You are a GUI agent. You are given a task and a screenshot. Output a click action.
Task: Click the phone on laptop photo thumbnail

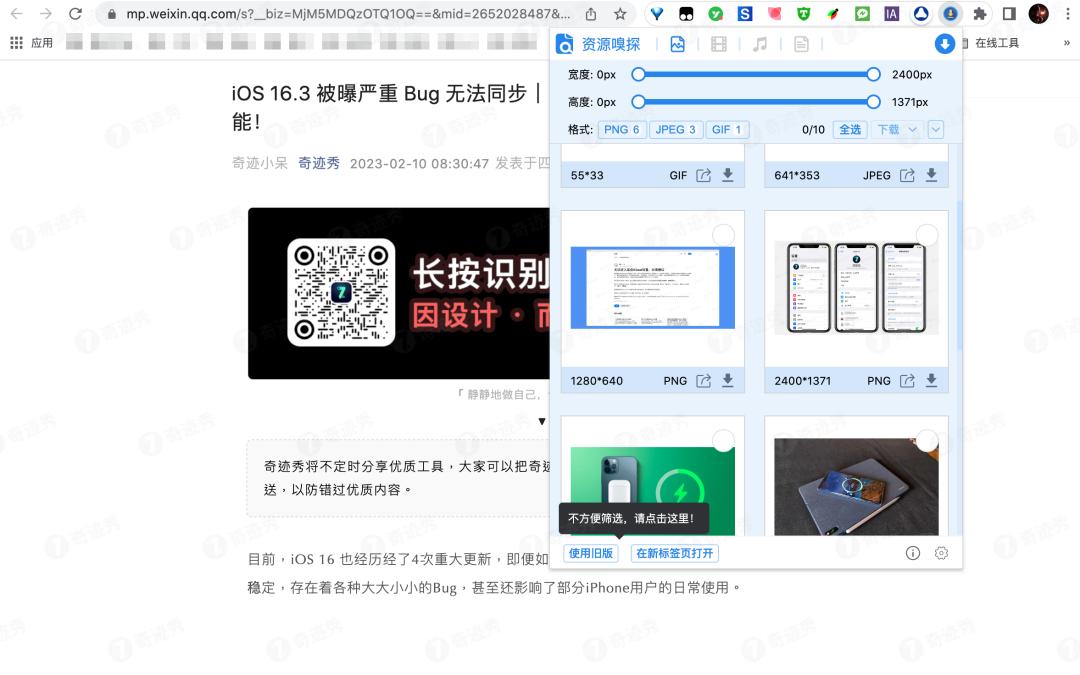[x=856, y=486]
